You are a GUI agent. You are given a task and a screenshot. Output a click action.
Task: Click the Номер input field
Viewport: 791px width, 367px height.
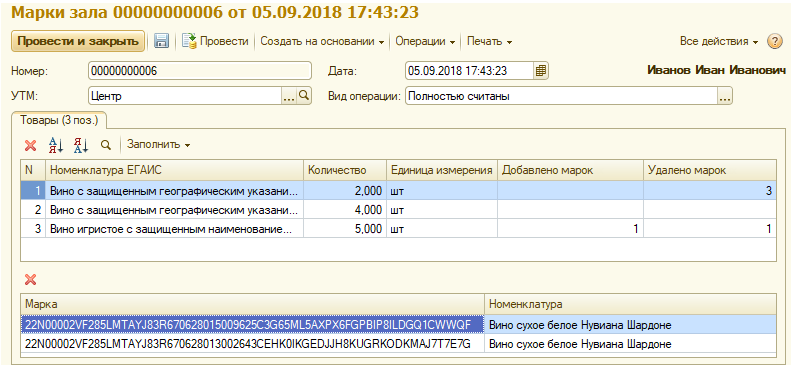click(200, 71)
